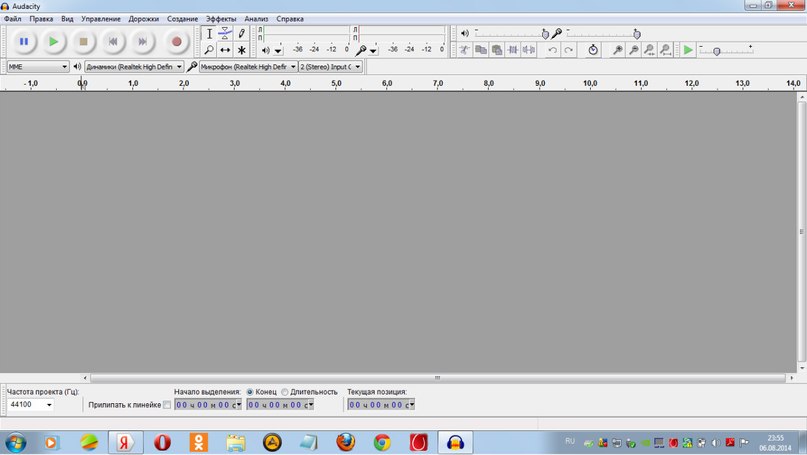Click the Cut scissors icon
This screenshot has width=807, height=455.
[x=465, y=50]
